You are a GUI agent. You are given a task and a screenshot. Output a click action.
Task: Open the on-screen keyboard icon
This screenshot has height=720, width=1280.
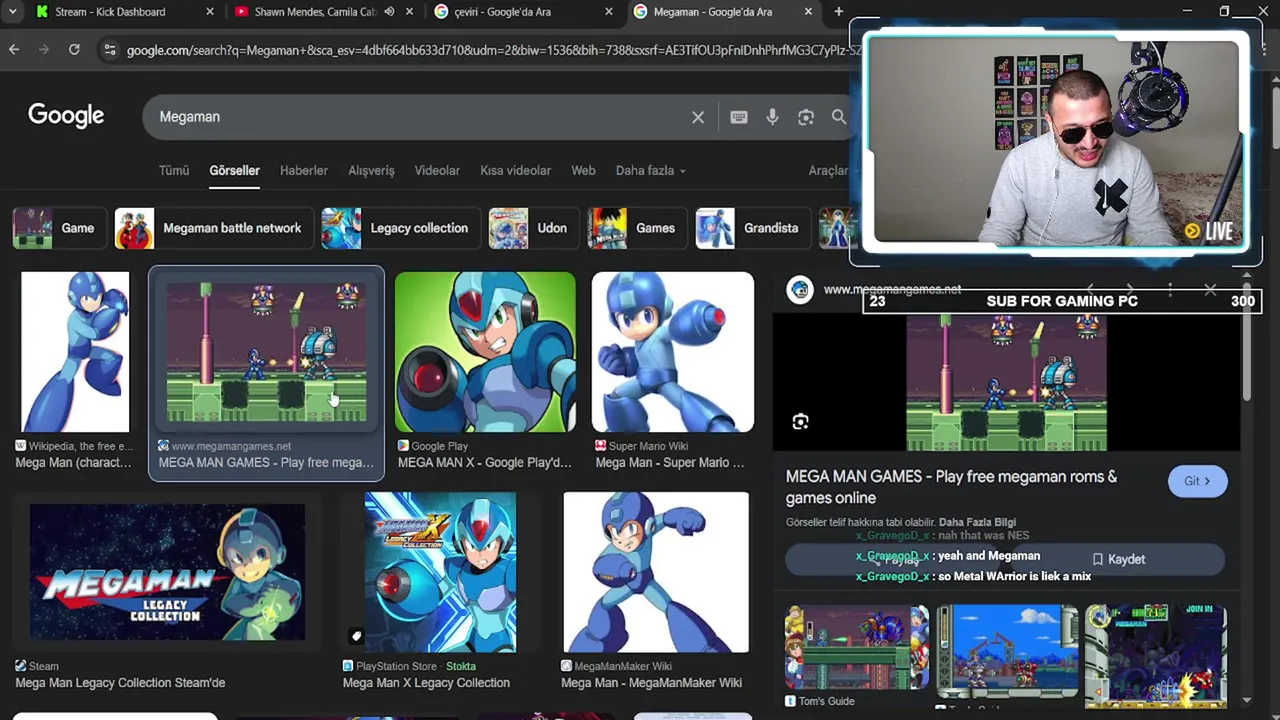[739, 117]
